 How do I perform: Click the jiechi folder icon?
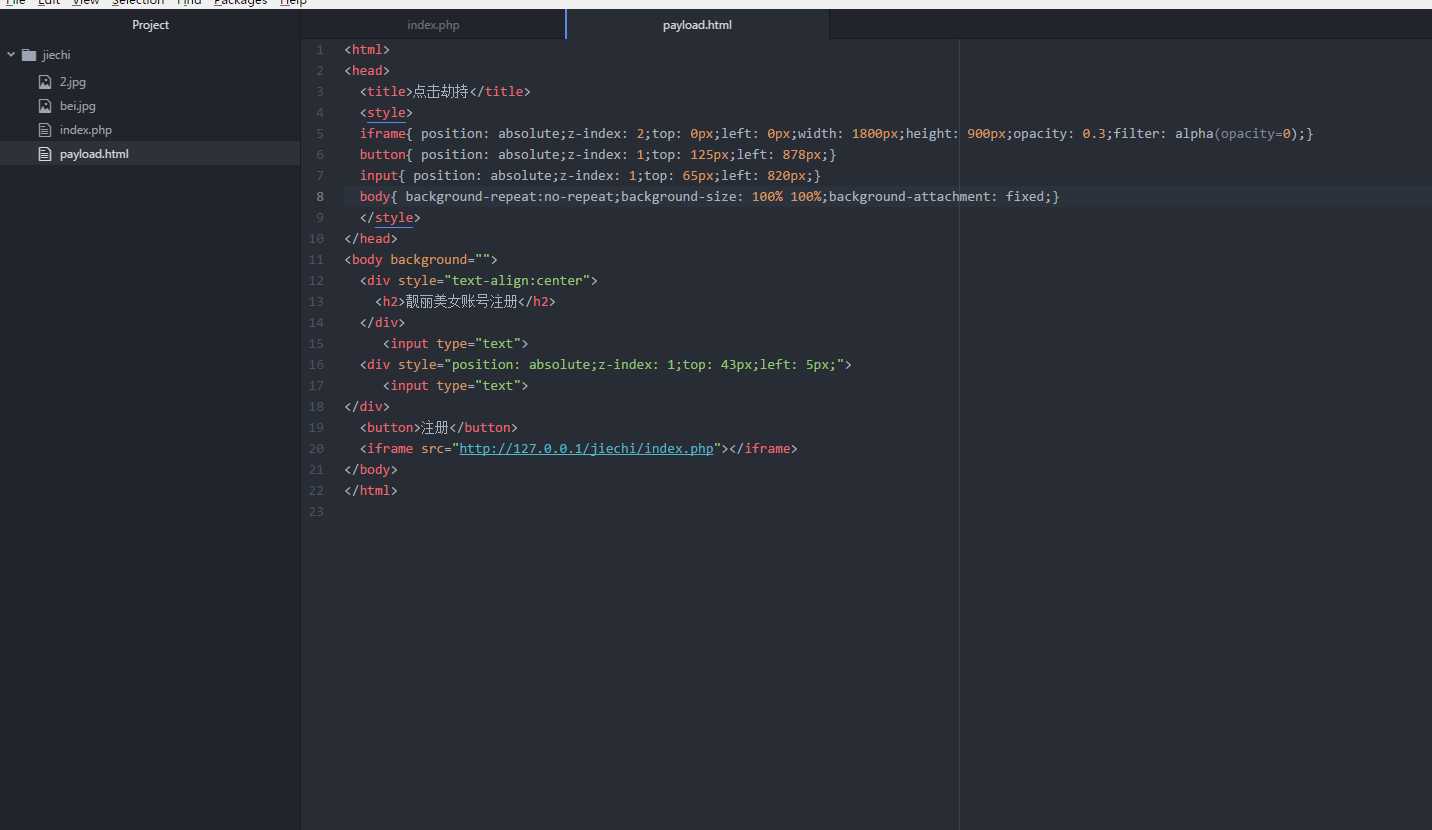point(28,55)
